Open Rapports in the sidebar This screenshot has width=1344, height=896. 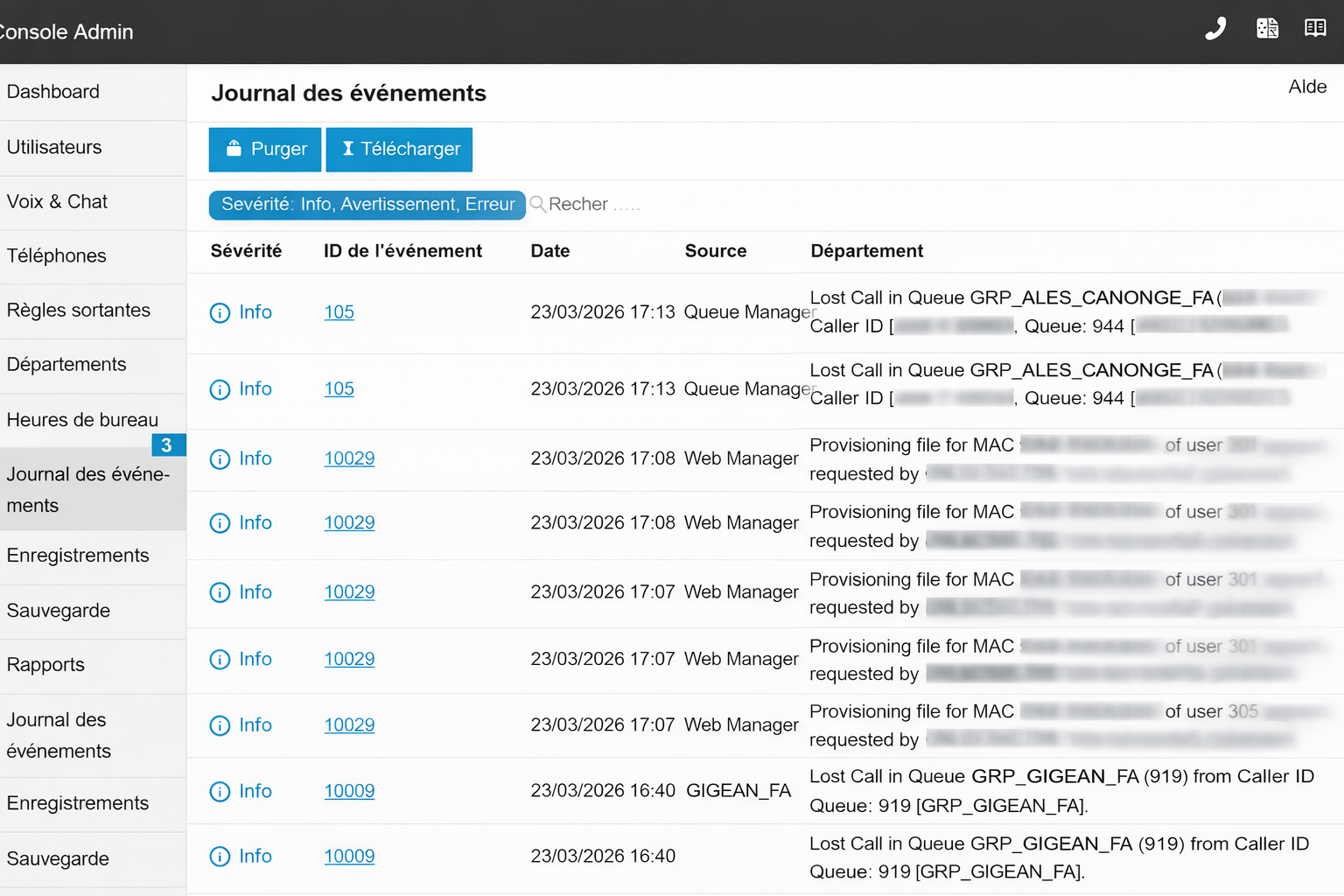[x=45, y=665]
